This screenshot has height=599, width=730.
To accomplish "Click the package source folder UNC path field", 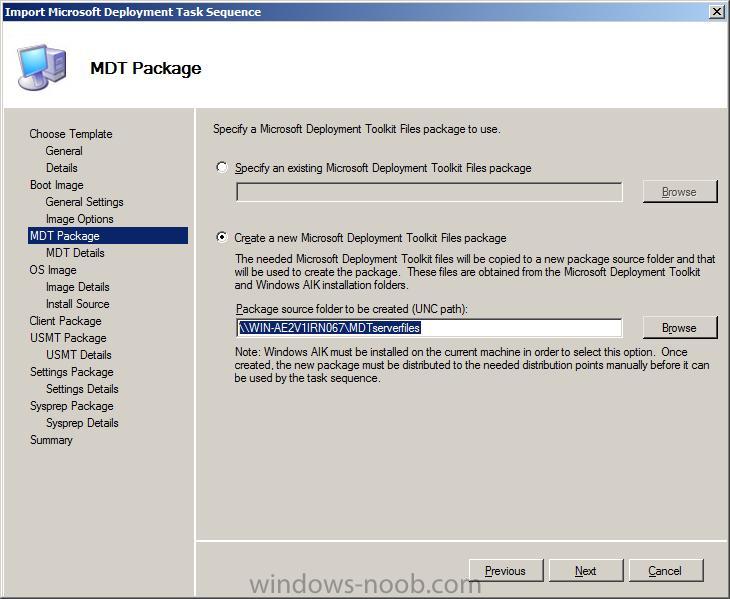I will click(429, 328).
